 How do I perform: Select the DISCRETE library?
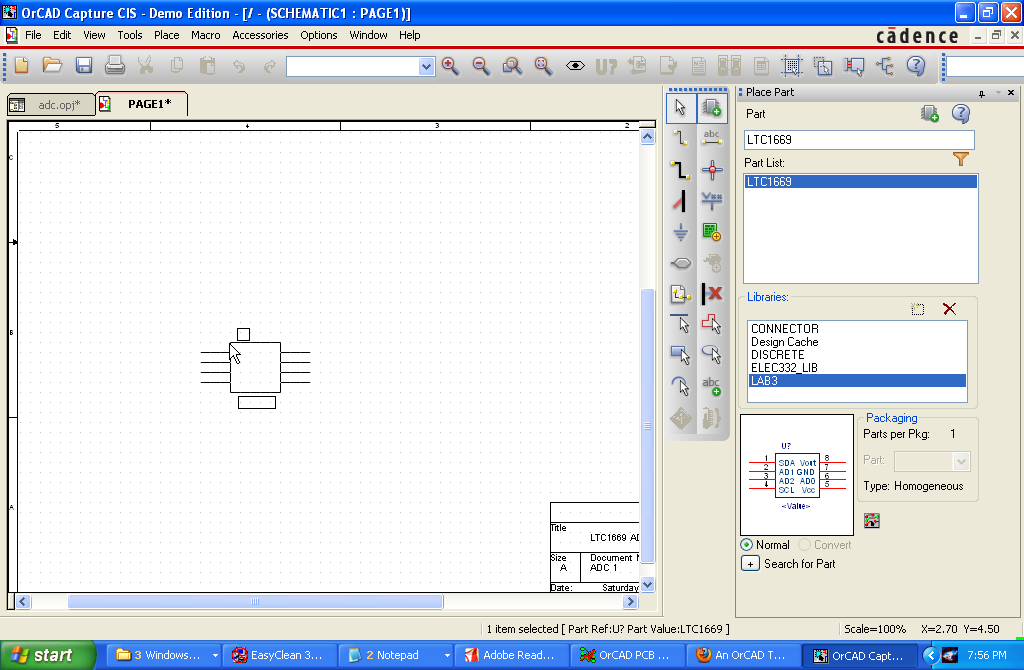[x=857, y=355]
